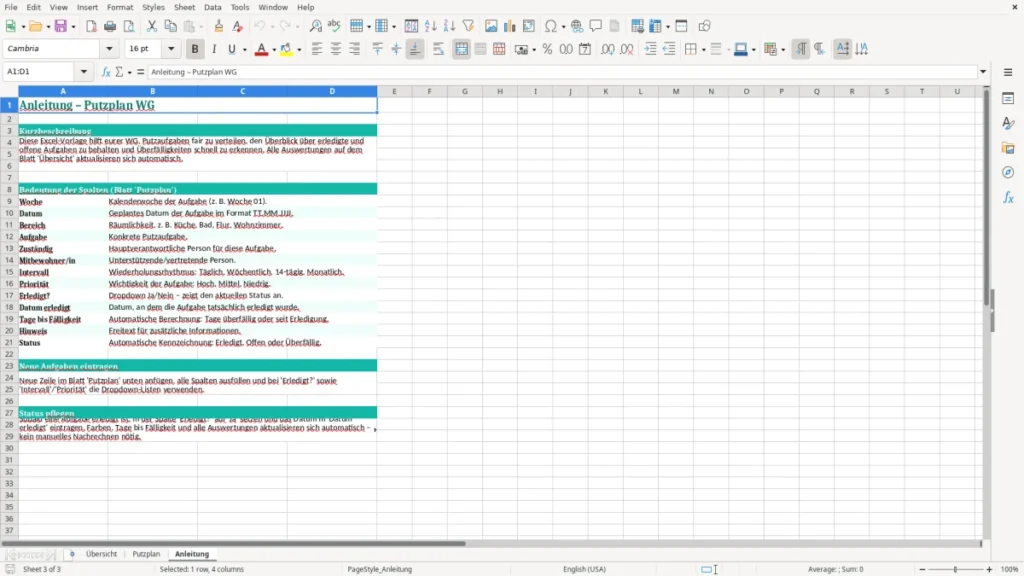The image size is (1024, 576).
Task: Click the formula input line
Action: (x=562, y=72)
